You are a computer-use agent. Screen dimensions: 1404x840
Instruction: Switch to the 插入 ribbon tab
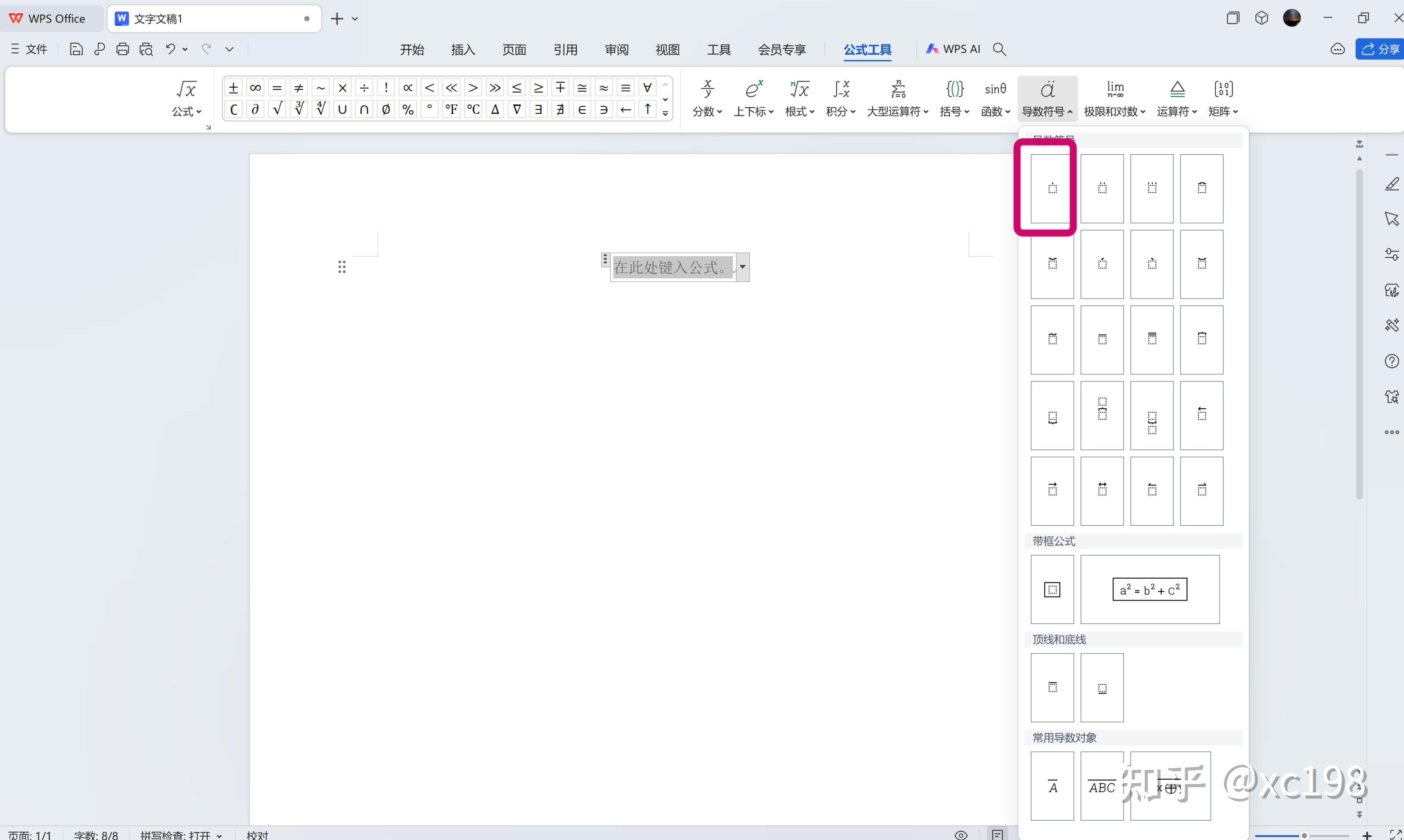pos(462,50)
